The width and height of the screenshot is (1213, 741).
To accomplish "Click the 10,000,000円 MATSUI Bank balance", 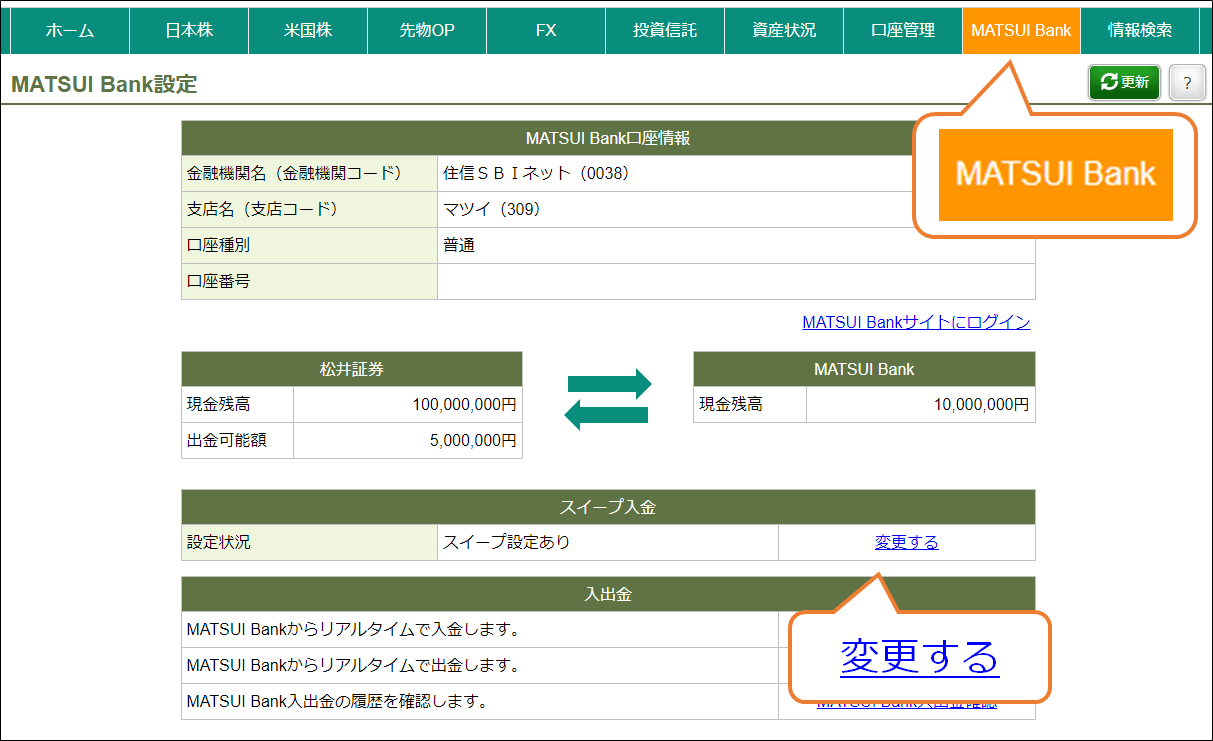I will [x=981, y=405].
